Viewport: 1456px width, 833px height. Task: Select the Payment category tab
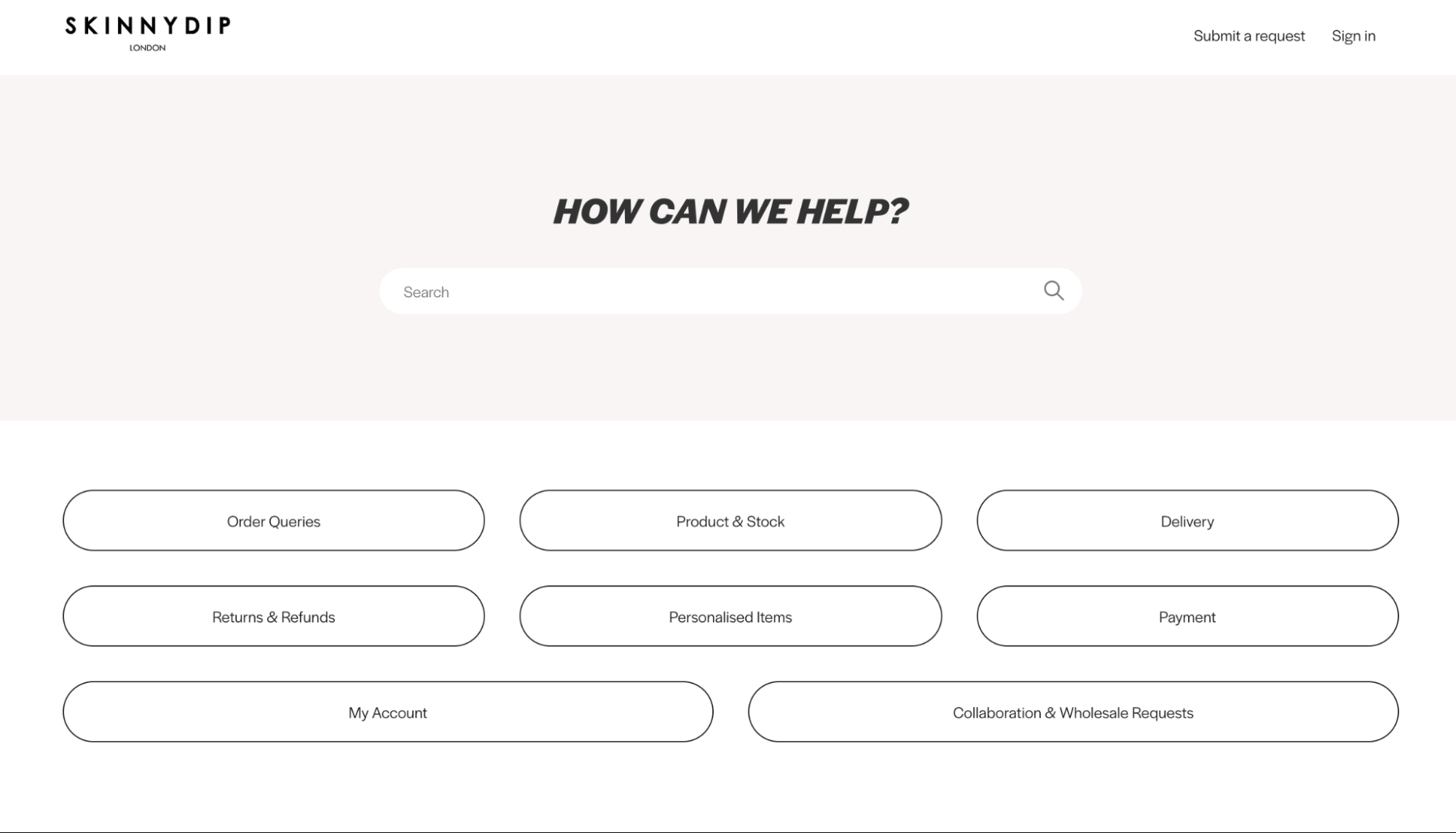click(1187, 616)
